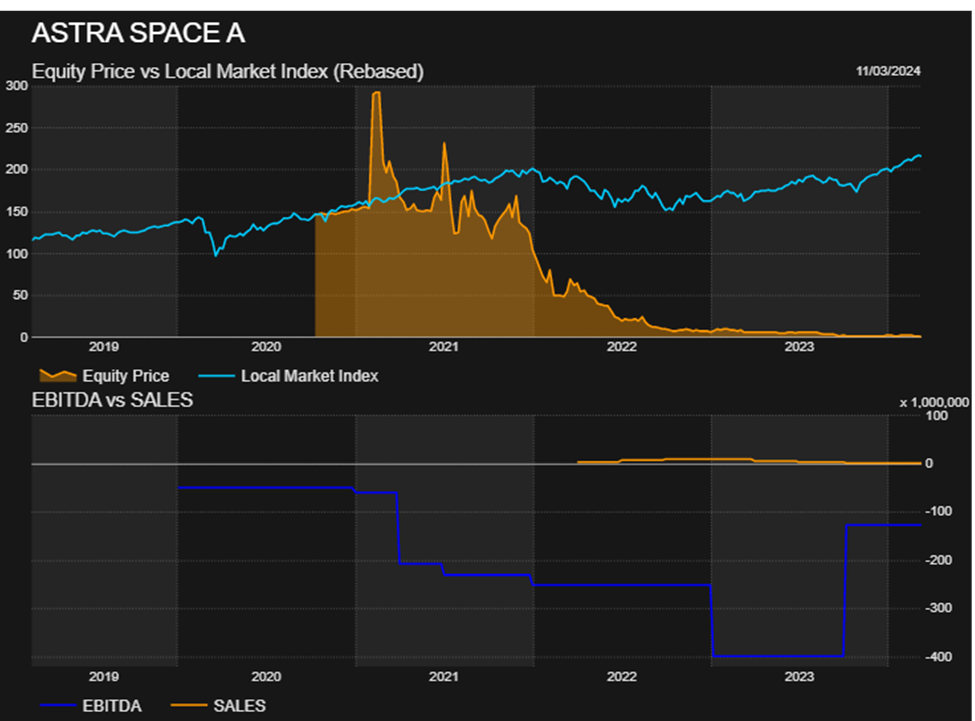Select the 2023 year label under the EBITDA chart
Viewport: 975px width, 721px height.
[799, 676]
